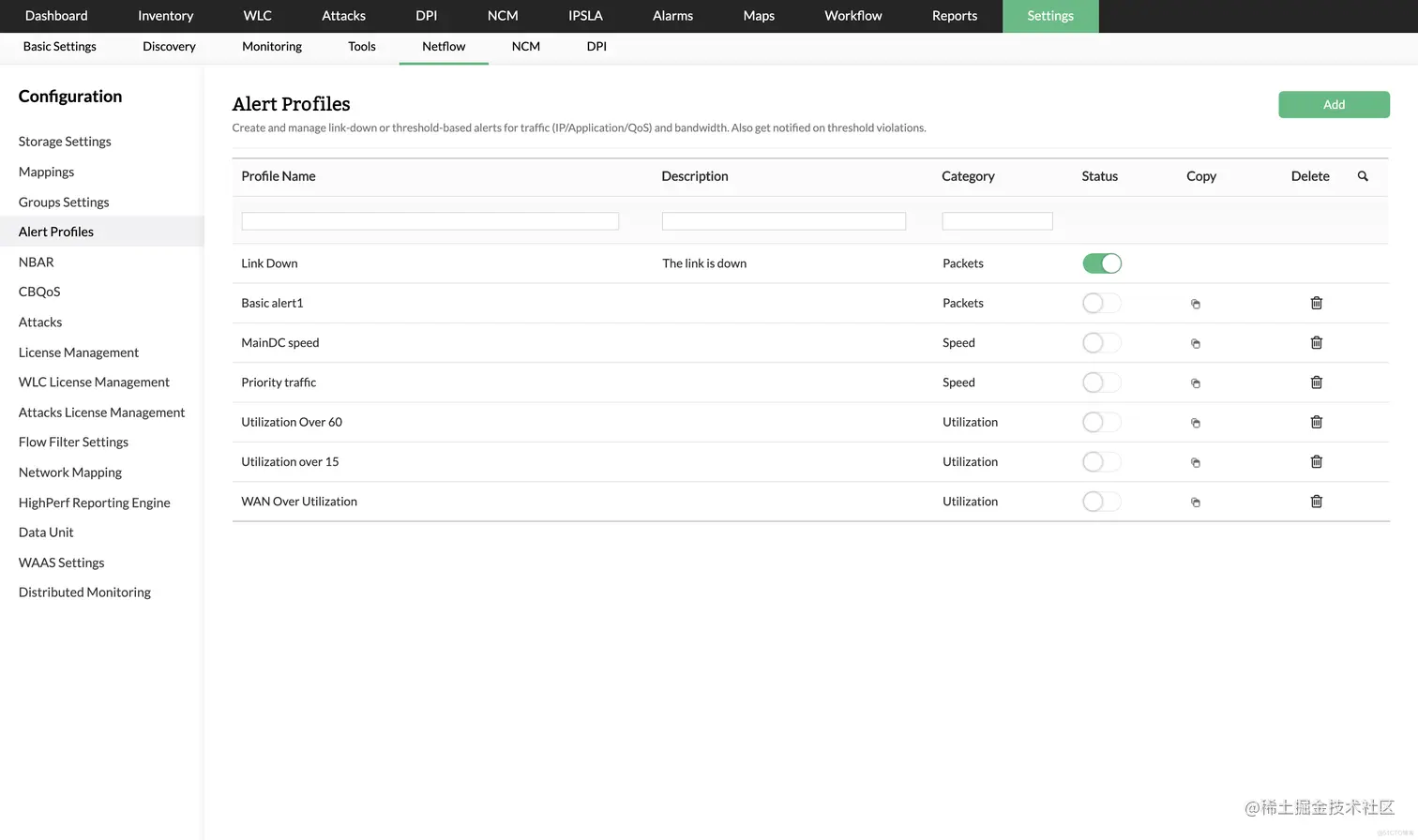This screenshot has height=840, width=1418.
Task: Go to the Inventory tab
Action: click(x=165, y=16)
